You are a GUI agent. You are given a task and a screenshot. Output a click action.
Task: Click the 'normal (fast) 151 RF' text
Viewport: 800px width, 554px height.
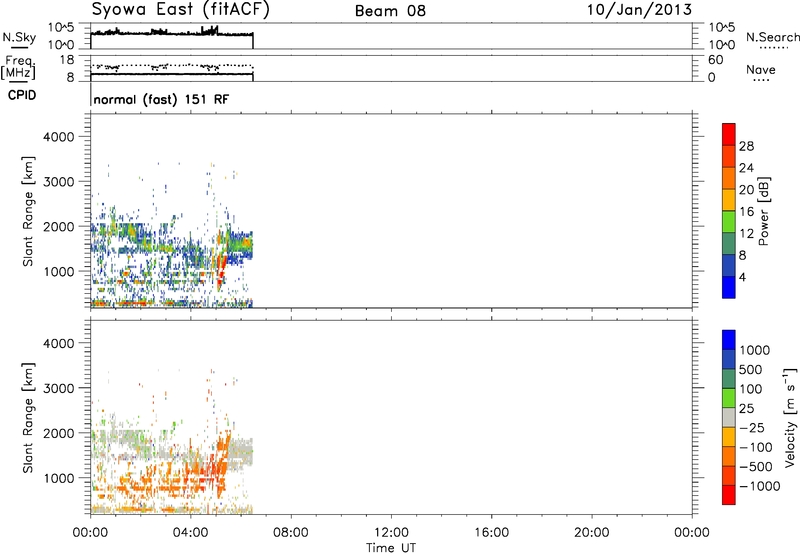pos(161,99)
